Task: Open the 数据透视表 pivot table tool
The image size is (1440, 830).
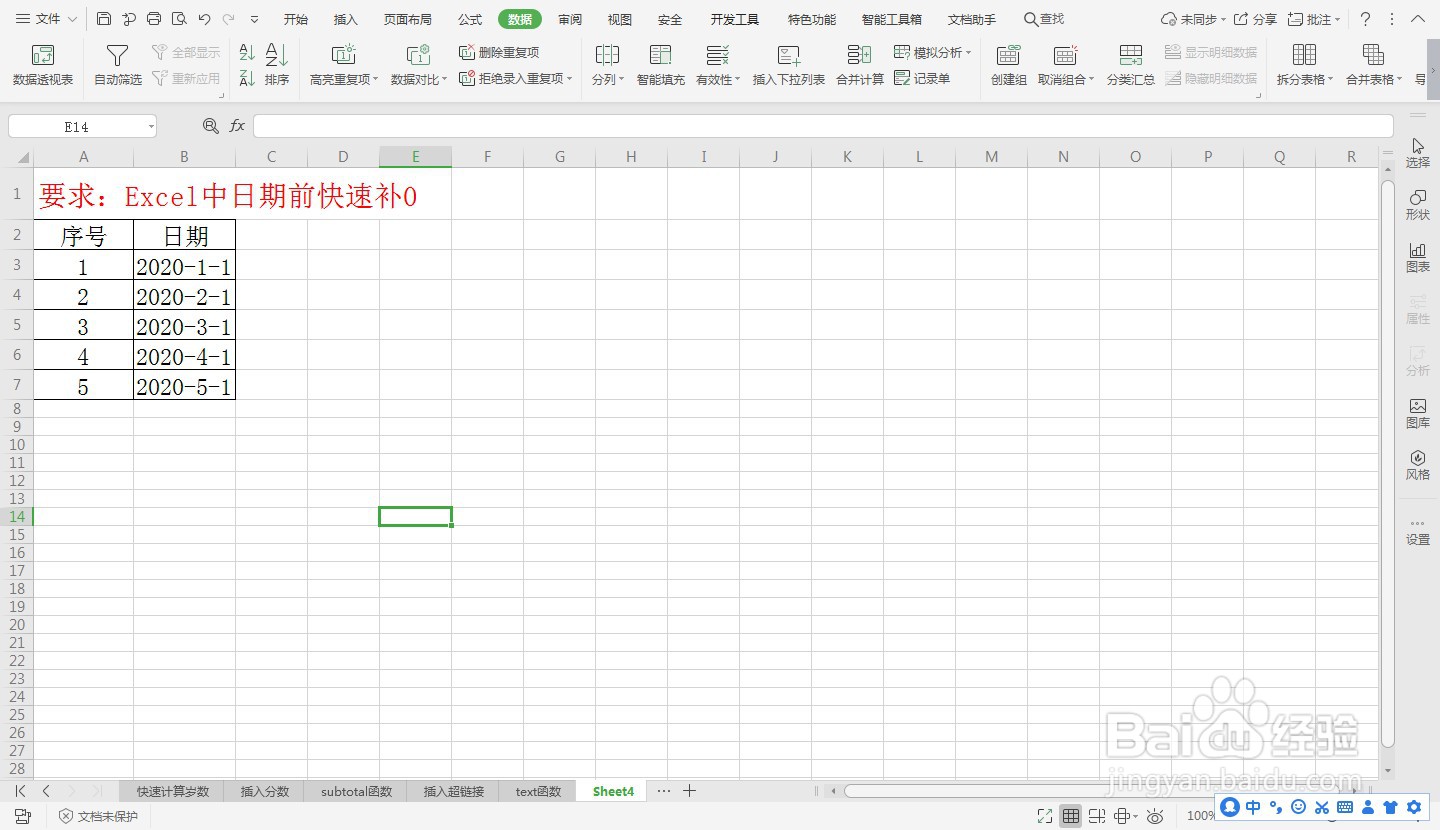Action: [x=43, y=65]
